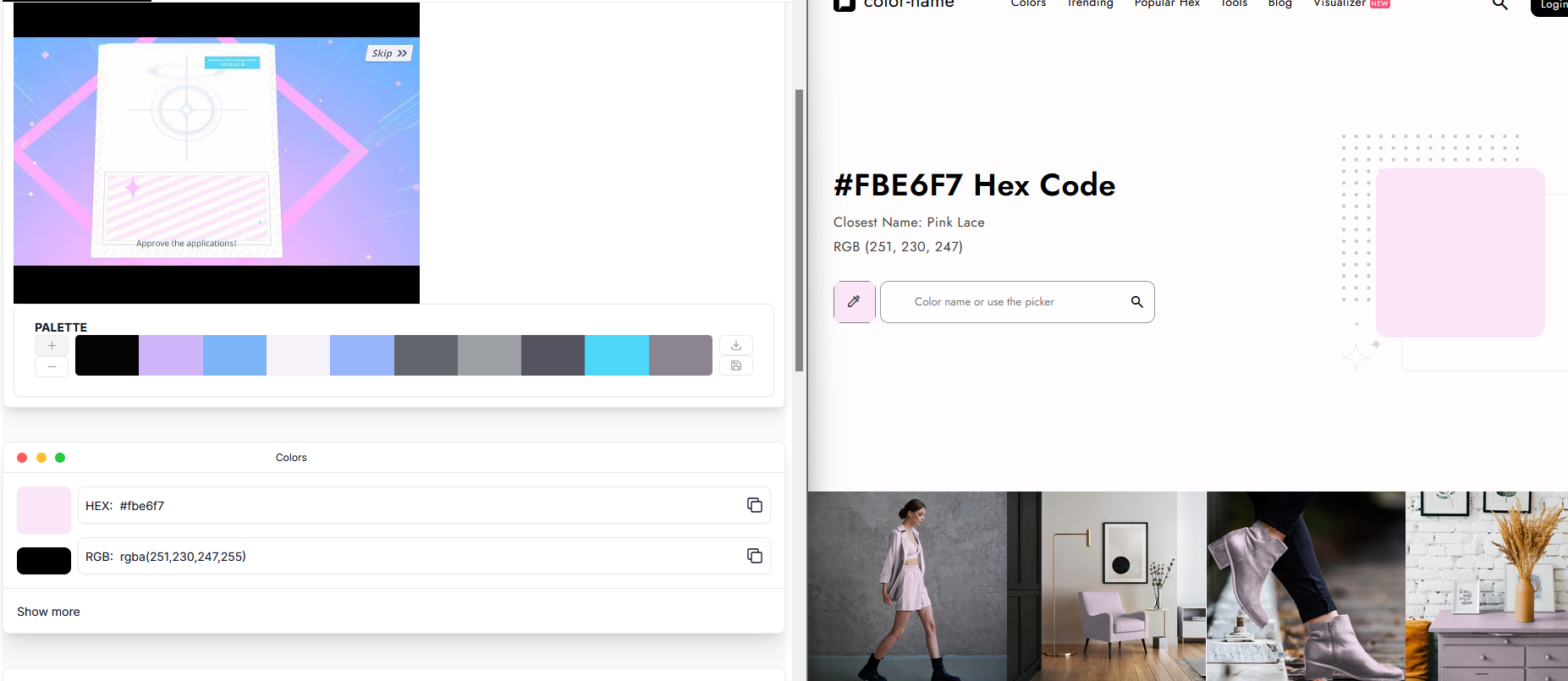The width and height of the screenshot is (1568, 681).
Task: Click the Login button
Action: (1550, 6)
